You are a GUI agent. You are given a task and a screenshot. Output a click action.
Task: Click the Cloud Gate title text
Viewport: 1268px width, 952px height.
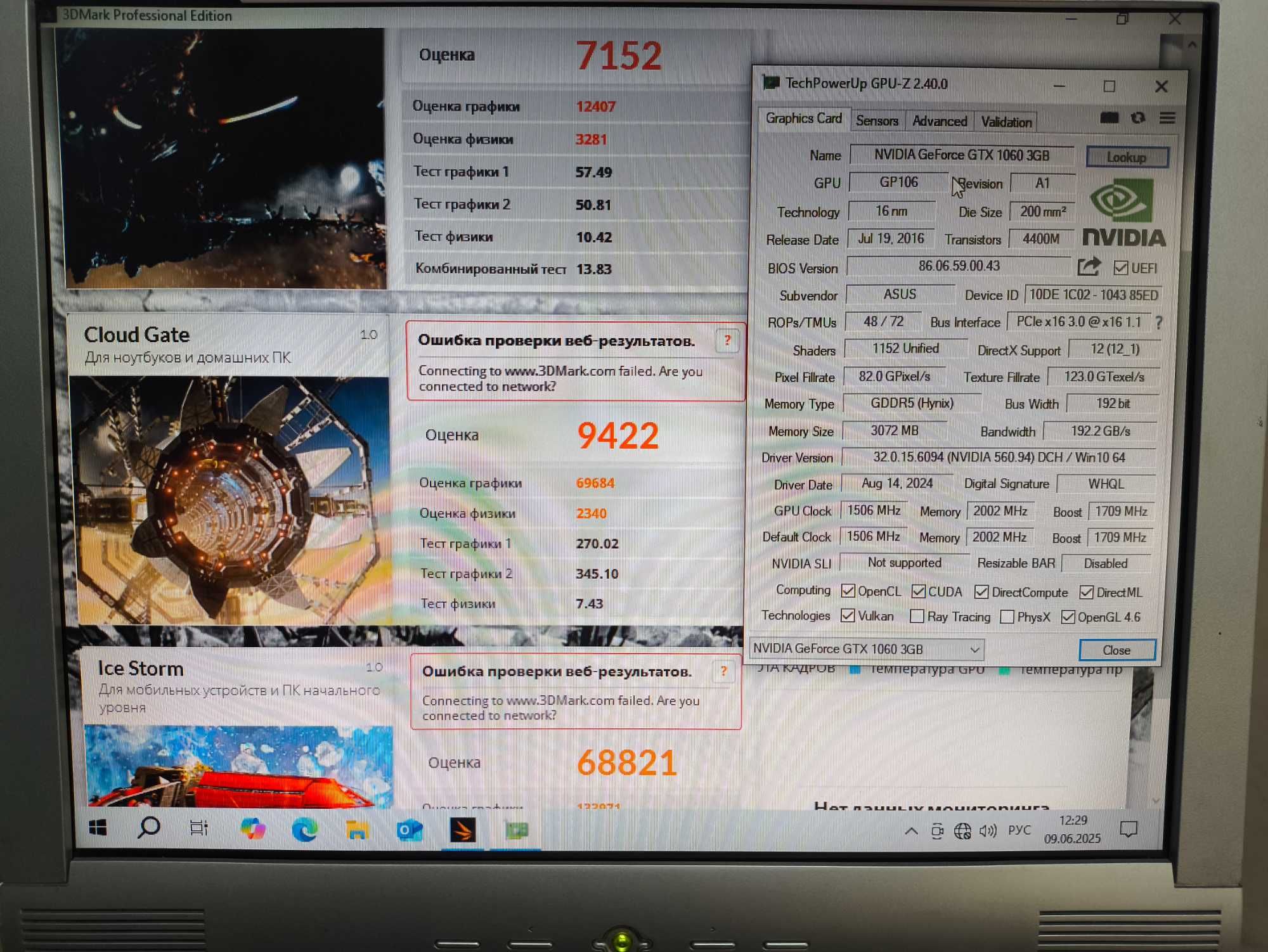[x=137, y=335]
